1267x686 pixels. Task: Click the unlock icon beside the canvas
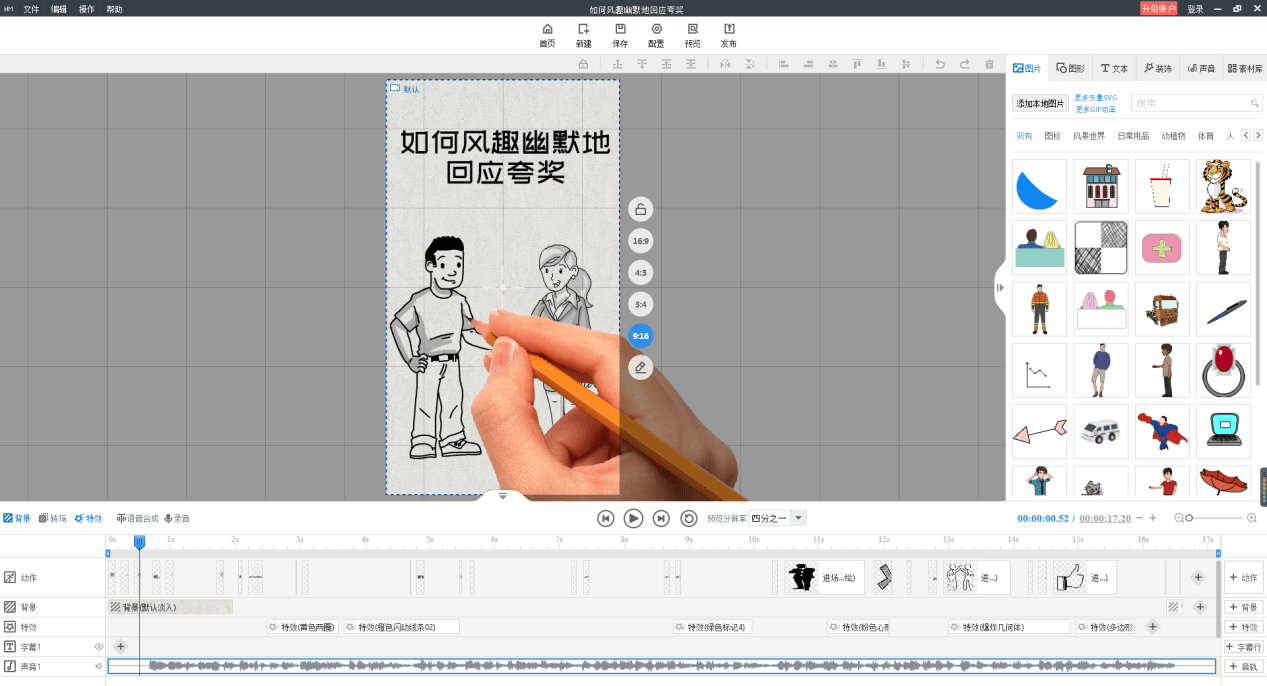641,209
